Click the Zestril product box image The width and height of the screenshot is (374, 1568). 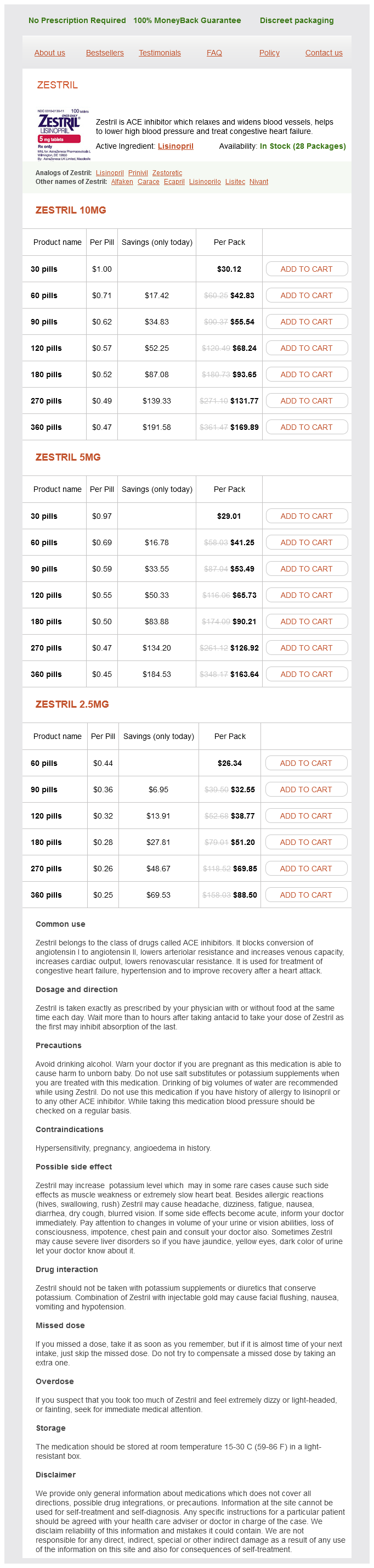coord(63,134)
